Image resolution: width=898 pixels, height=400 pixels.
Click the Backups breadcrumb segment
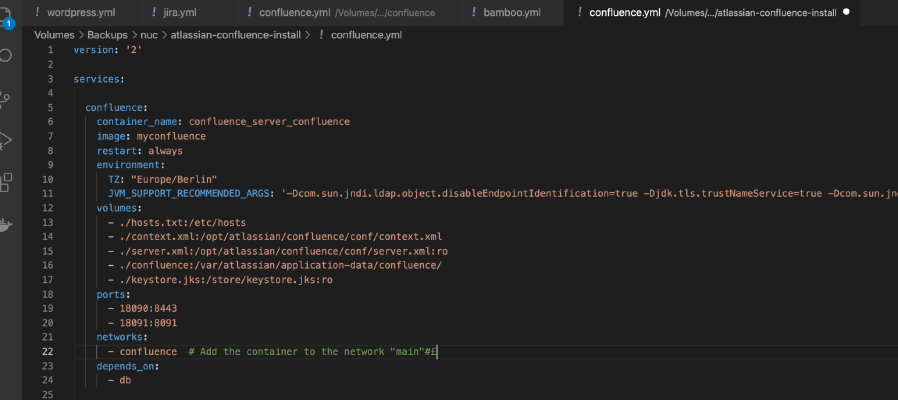click(108, 35)
